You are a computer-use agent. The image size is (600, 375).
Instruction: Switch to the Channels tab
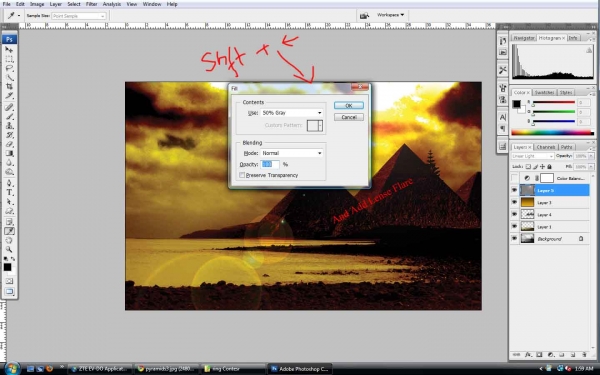546,147
